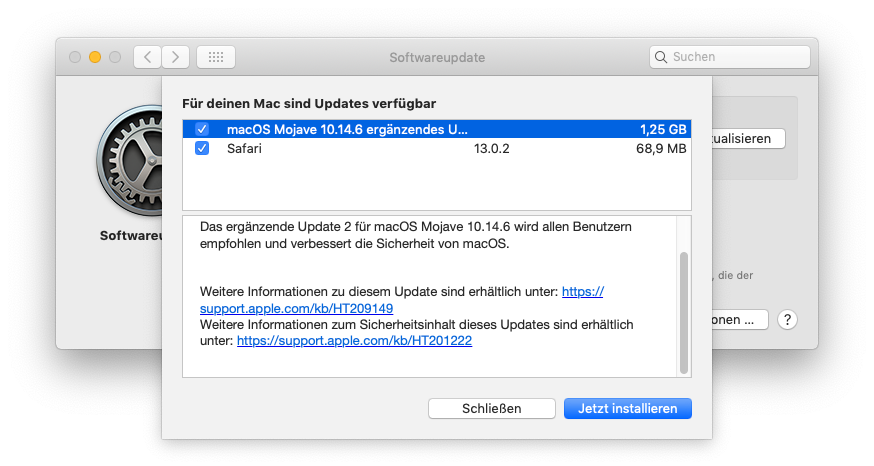
Task: Click the Schließen button
Action: 491,408
